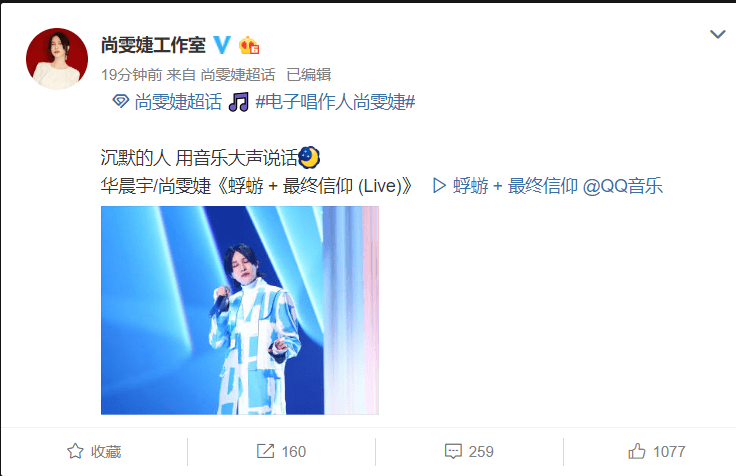Click the 尚雯婕工作室 profile avatar

click(57, 59)
